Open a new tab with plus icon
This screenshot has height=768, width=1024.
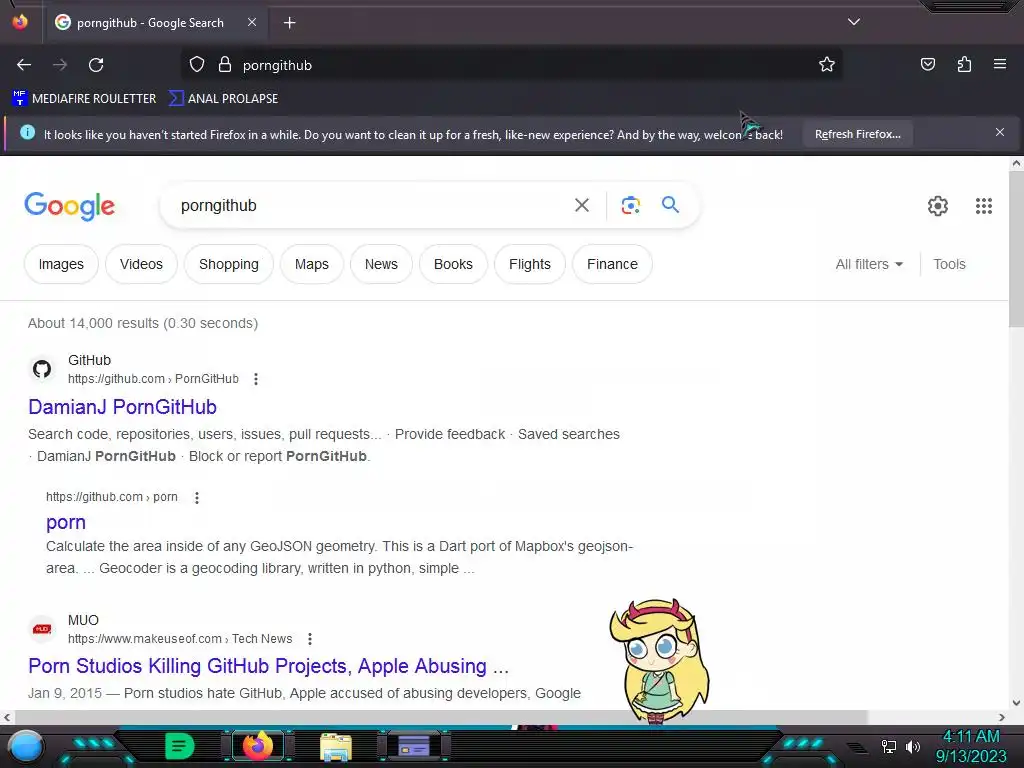(289, 23)
